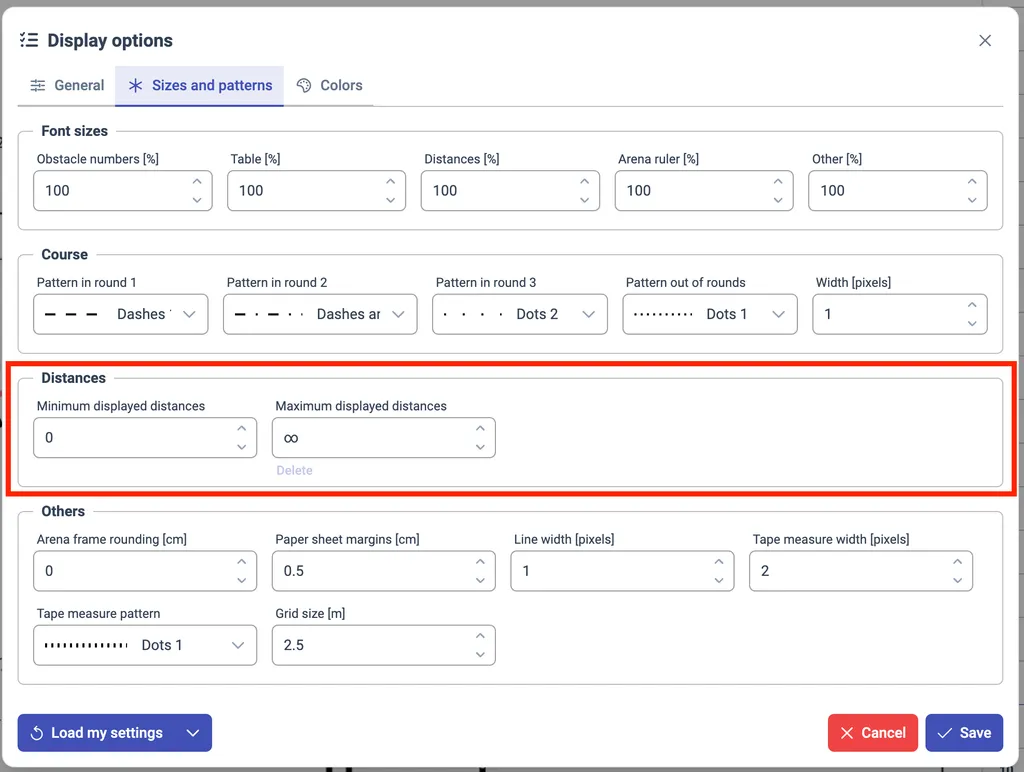
Task: Increase Obstacle numbers font size with up arrow
Action: 197,182
